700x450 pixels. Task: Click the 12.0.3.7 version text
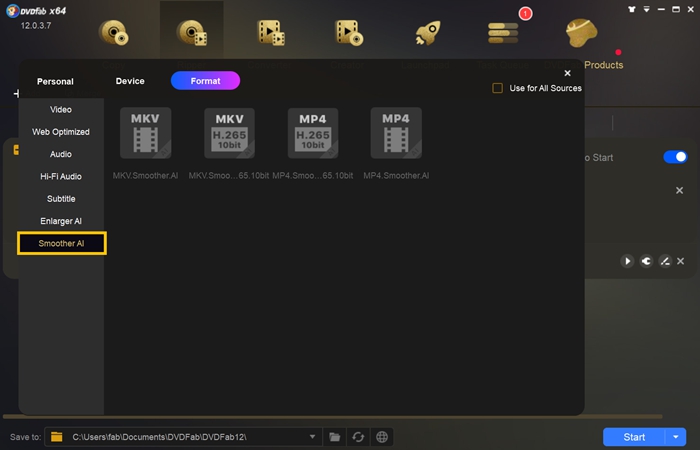click(36, 25)
